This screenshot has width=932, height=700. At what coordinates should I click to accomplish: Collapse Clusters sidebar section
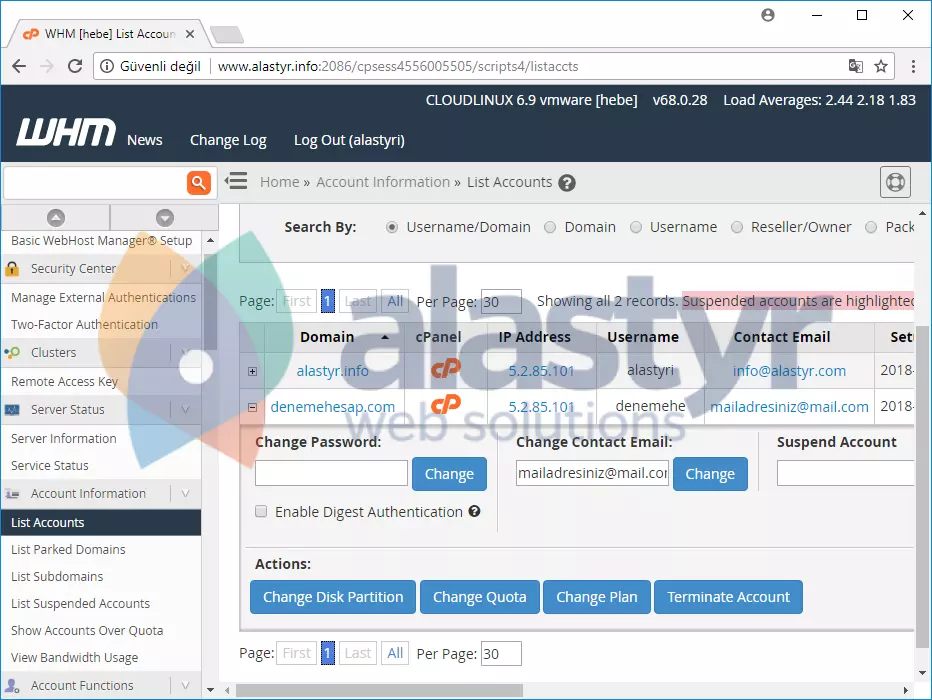coord(185,352)
